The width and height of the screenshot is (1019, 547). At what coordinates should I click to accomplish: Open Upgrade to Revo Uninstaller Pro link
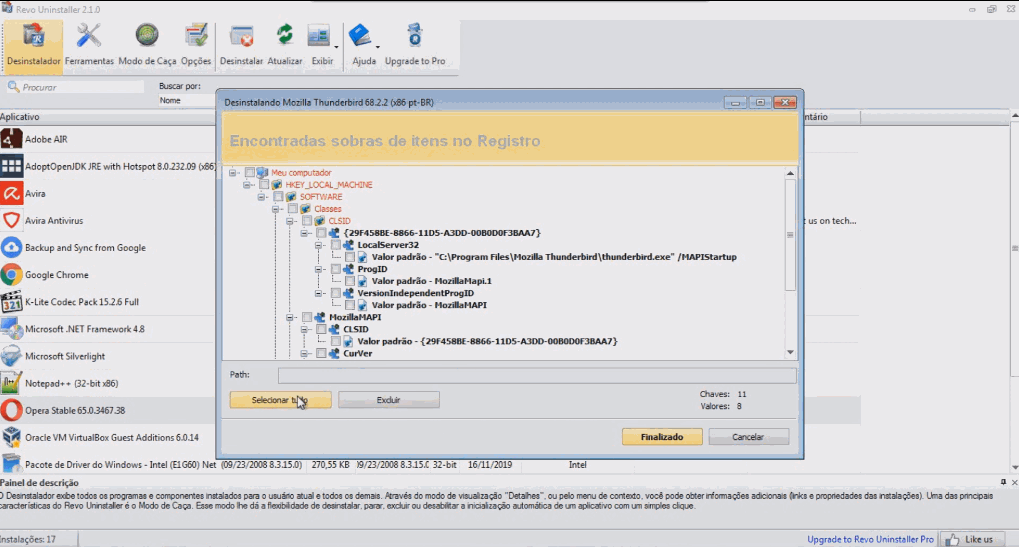(x=870, y=539)
